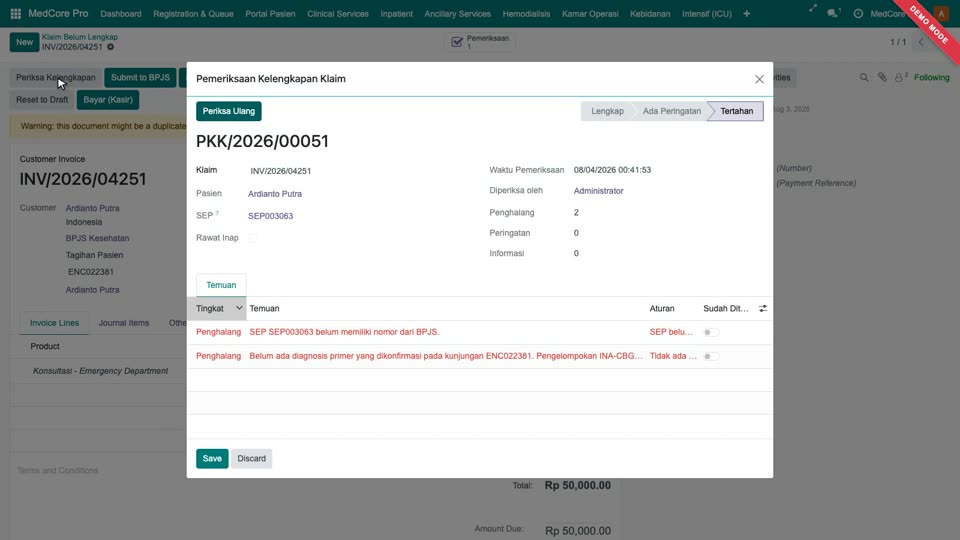Click Save button in dialog
Viewport: 960px width, 540px height.
click(212, 459)
